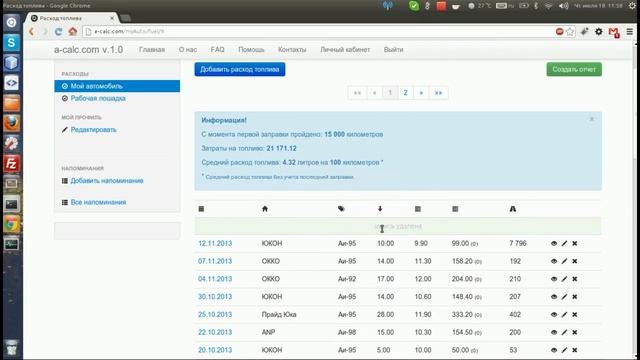Open Skype from the Ubuntu dock
Screen dimensions: 640x360
coord(11,42)
